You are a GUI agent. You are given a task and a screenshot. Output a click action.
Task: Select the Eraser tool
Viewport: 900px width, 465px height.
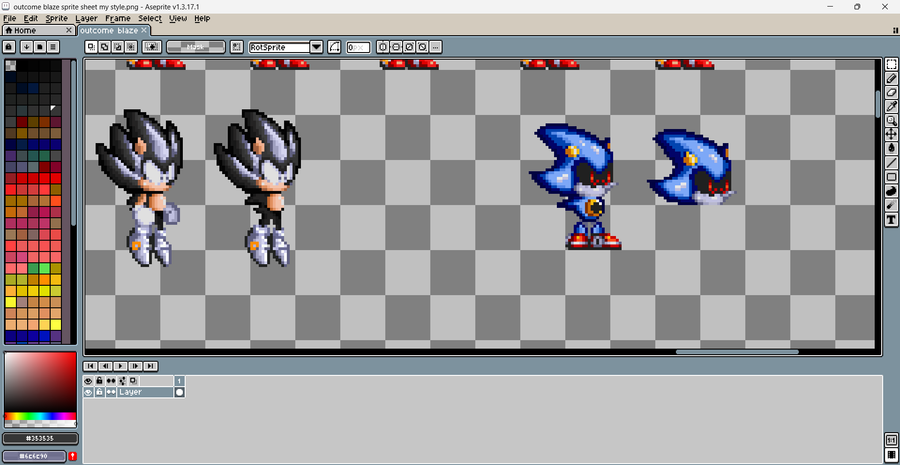(891, 92)
